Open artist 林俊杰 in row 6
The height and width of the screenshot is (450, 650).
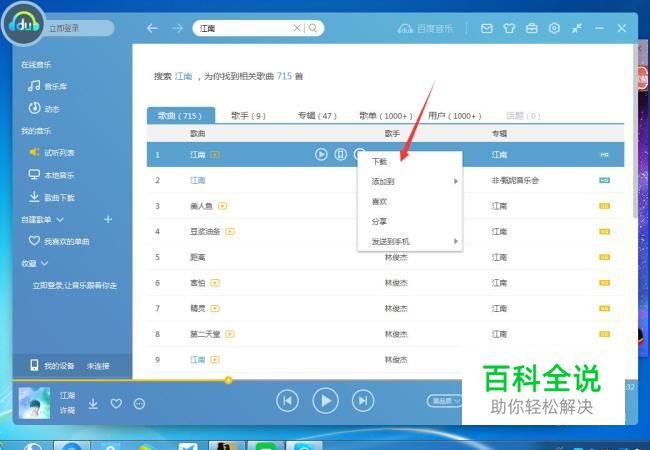coord(396,283)
